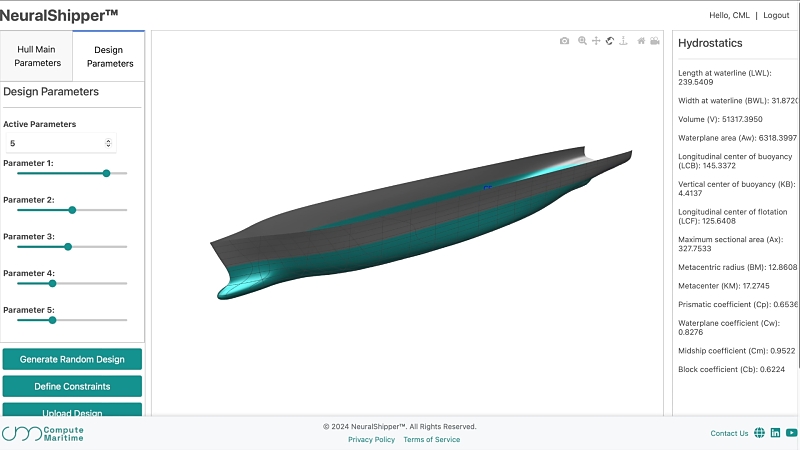Click the Contact Us link
This screenshot has width=800, height=450.
coord(729,433)
